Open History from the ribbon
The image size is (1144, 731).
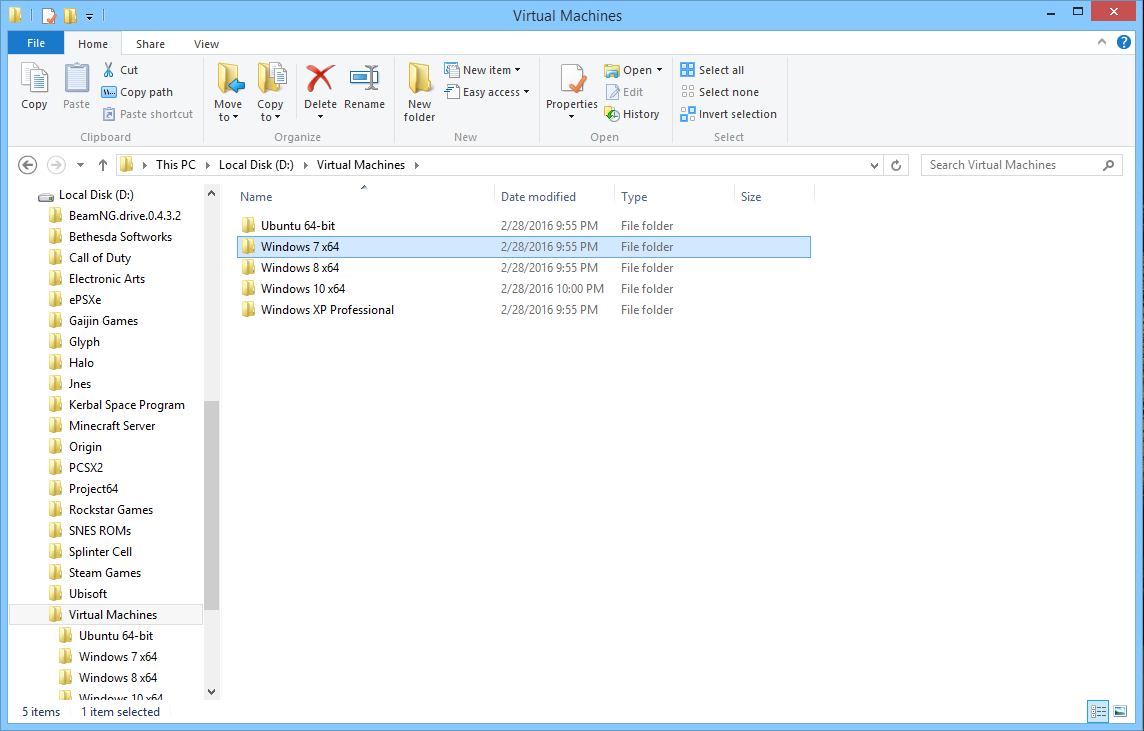coord(632,114)
